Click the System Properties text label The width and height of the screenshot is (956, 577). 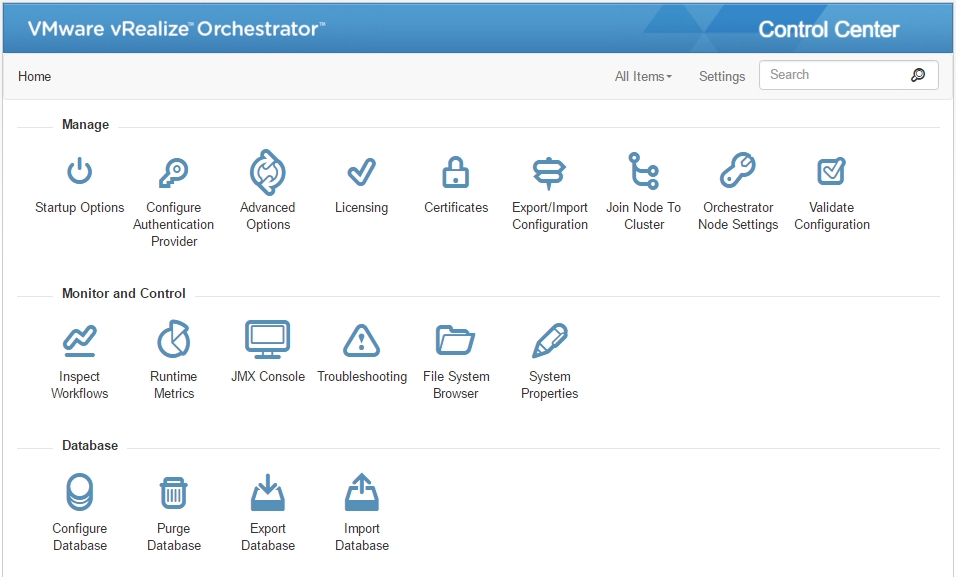(x=549, y=385)
